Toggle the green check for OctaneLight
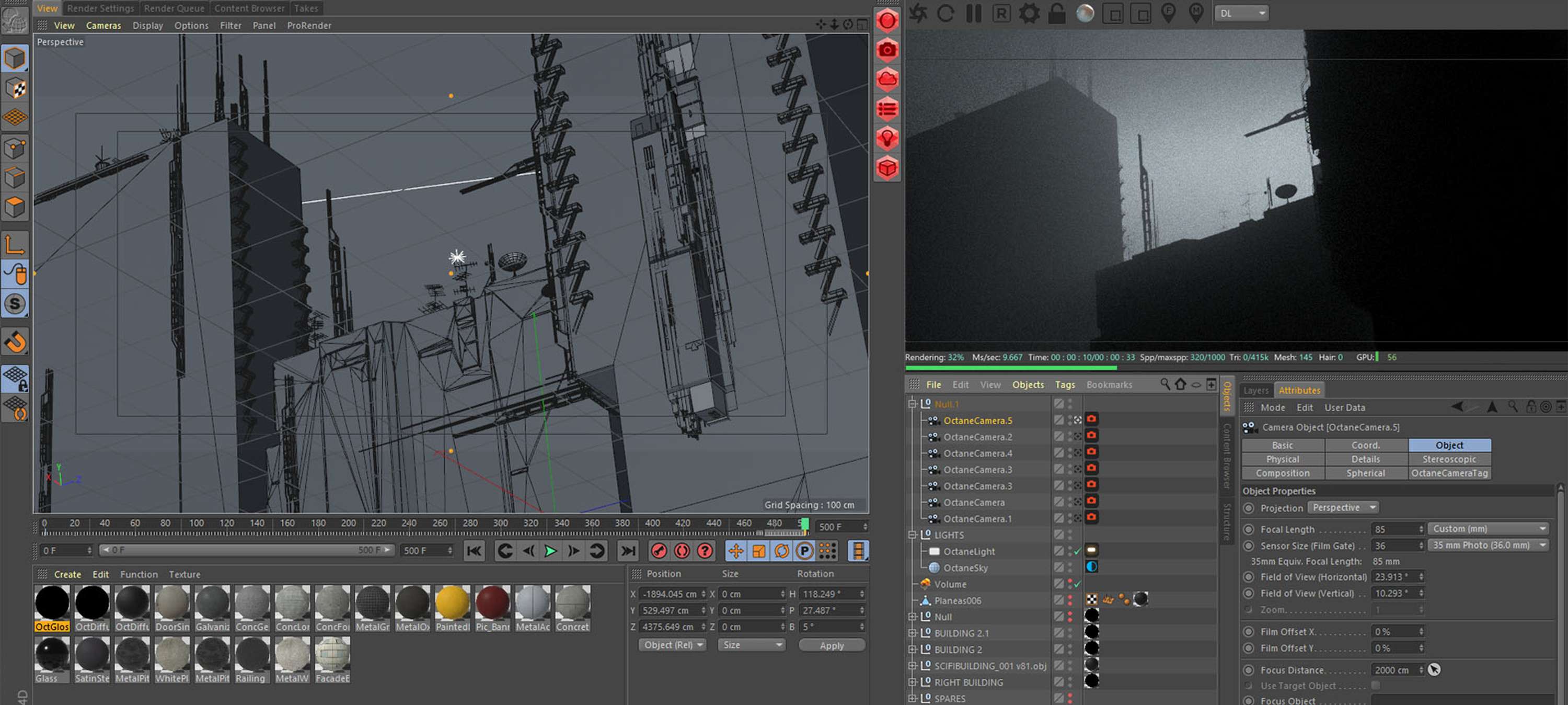The image size is (1568, 705). [x=1077, y=551]
